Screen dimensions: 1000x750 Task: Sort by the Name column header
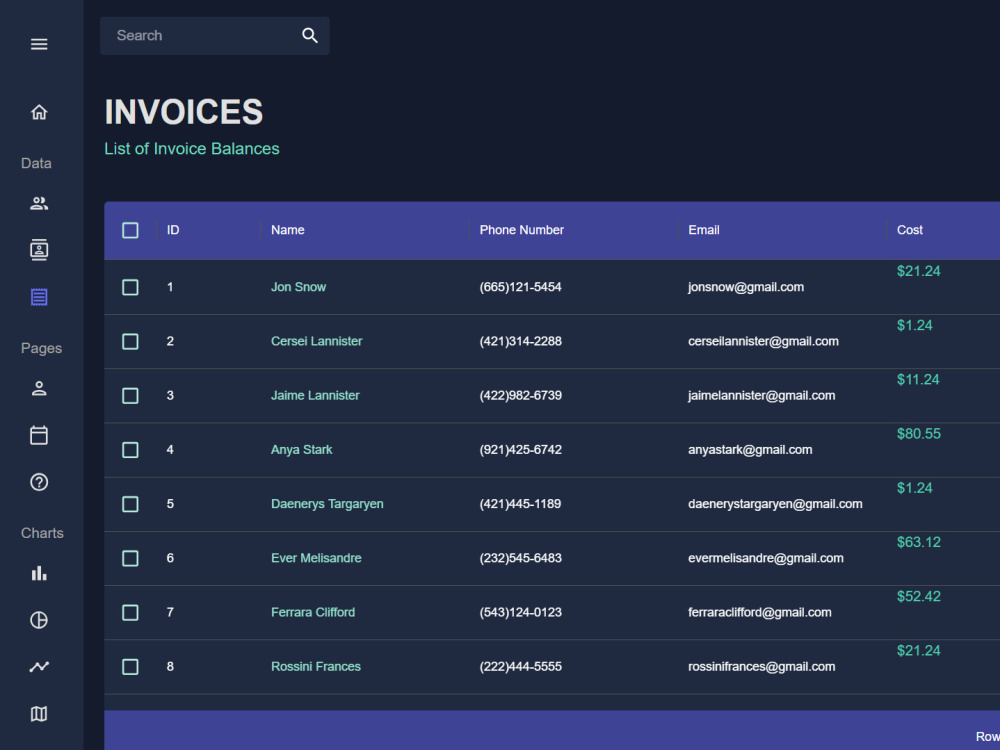pos(288,230)
